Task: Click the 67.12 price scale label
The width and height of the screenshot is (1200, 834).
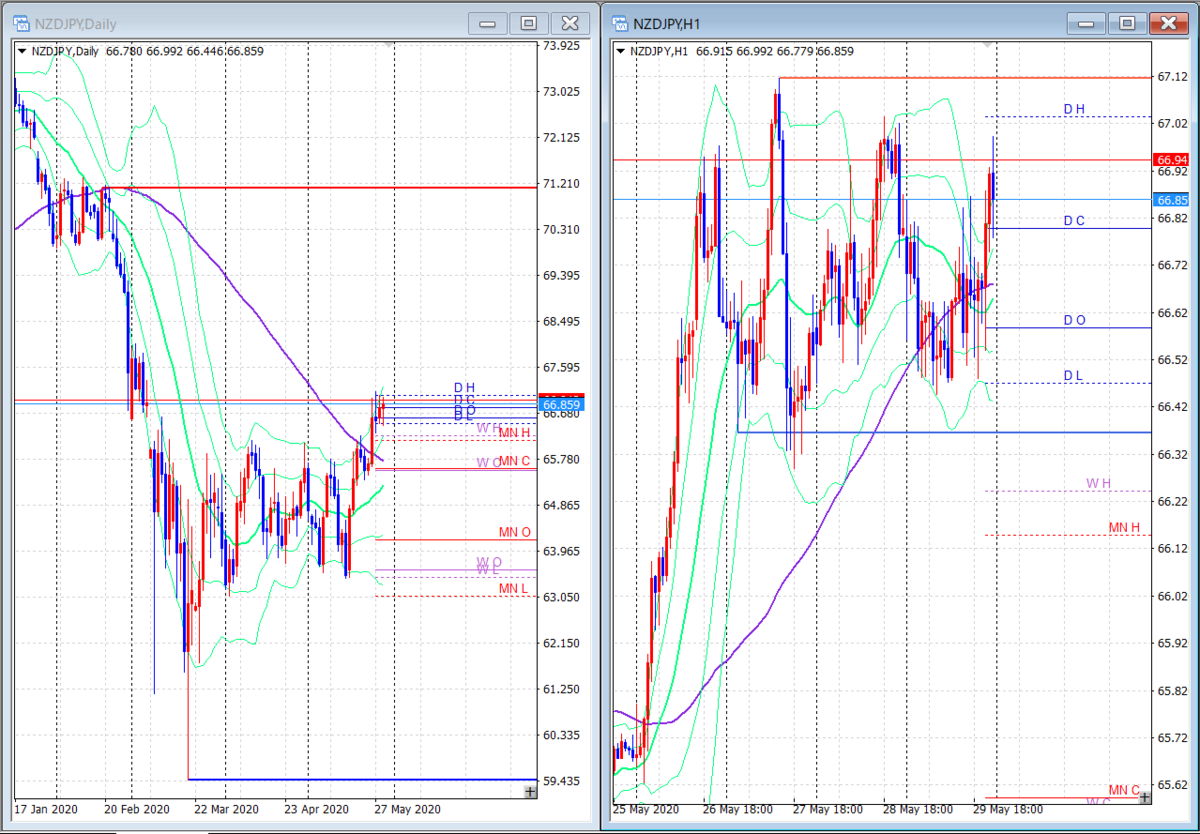Action: pos(1172,77)
